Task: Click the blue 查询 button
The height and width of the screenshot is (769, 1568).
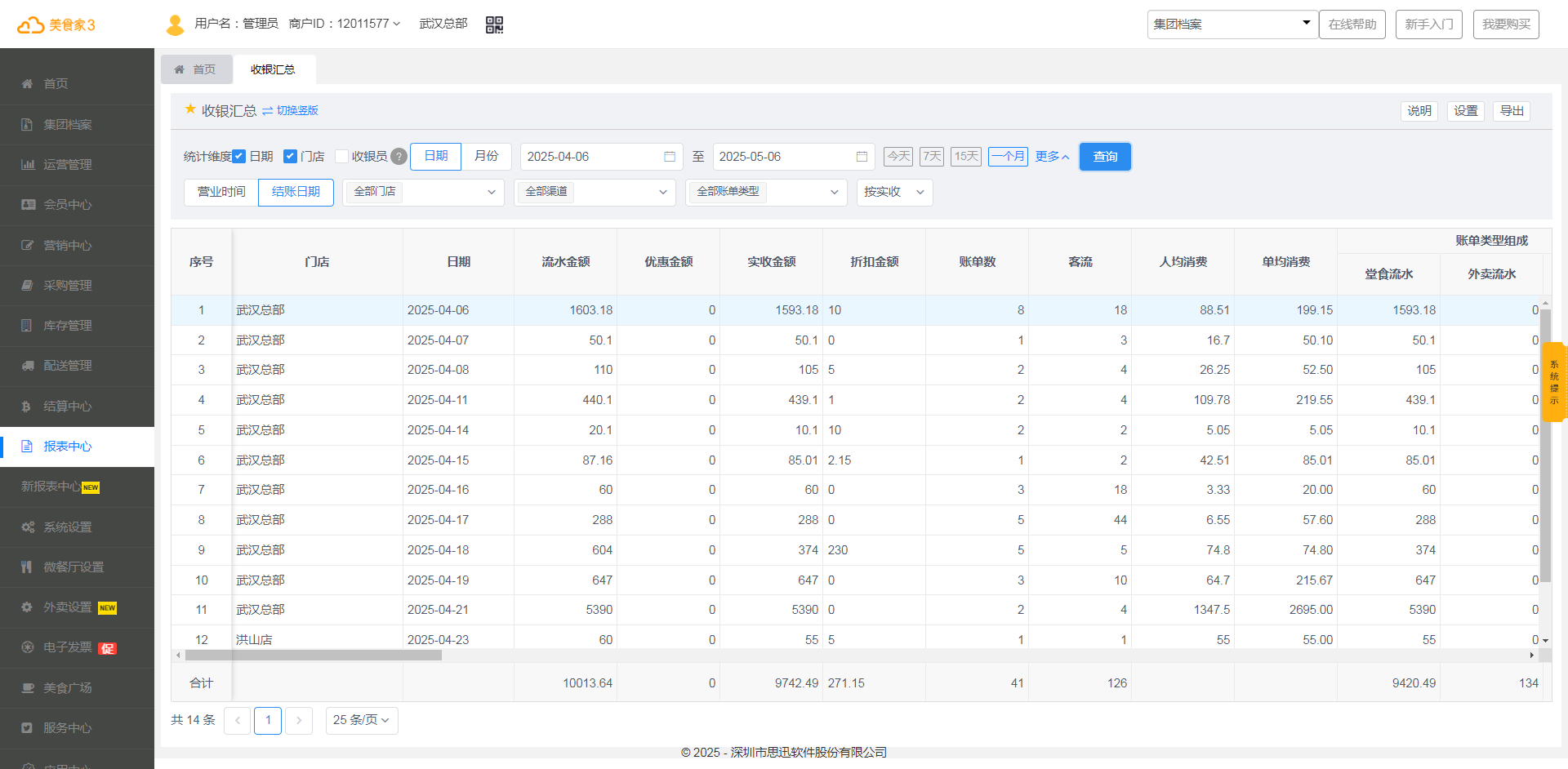Action: [x=1105, y=157]
